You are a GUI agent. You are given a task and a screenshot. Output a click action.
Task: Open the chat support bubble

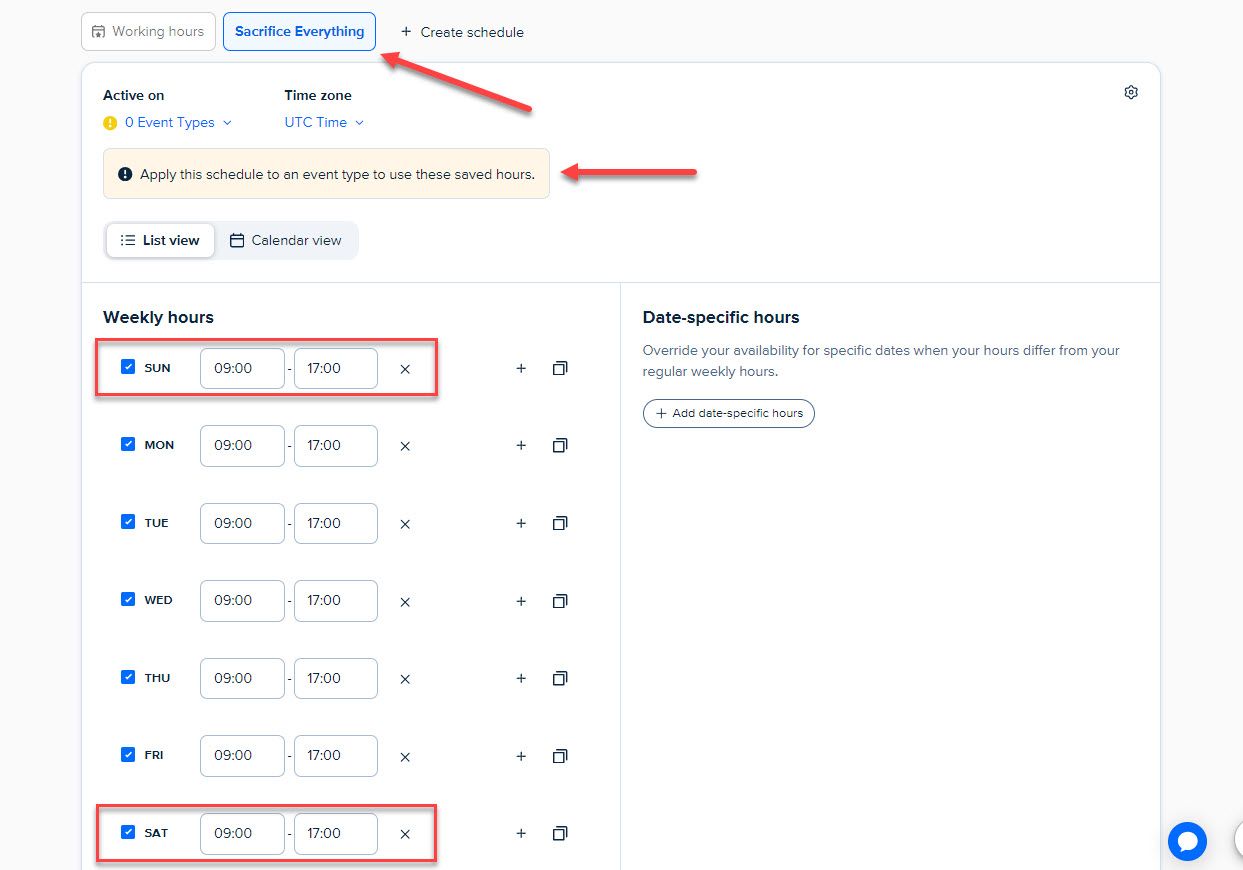(x=1187, y=842)
